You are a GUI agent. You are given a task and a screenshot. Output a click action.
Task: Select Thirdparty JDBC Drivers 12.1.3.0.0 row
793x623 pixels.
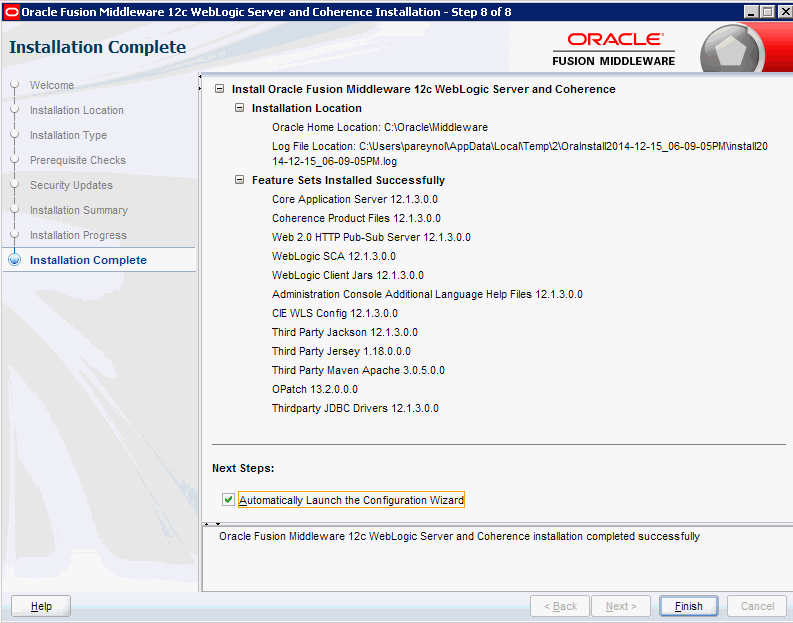pos(355,408)
